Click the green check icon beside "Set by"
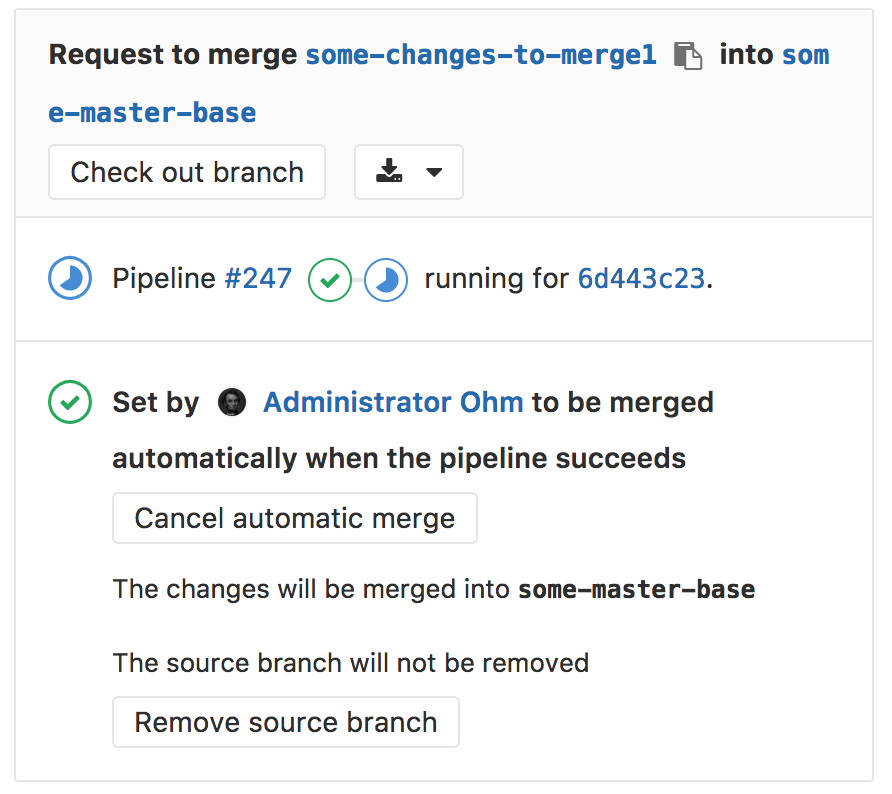The image size is (892, 794). (x=70, y=403)
